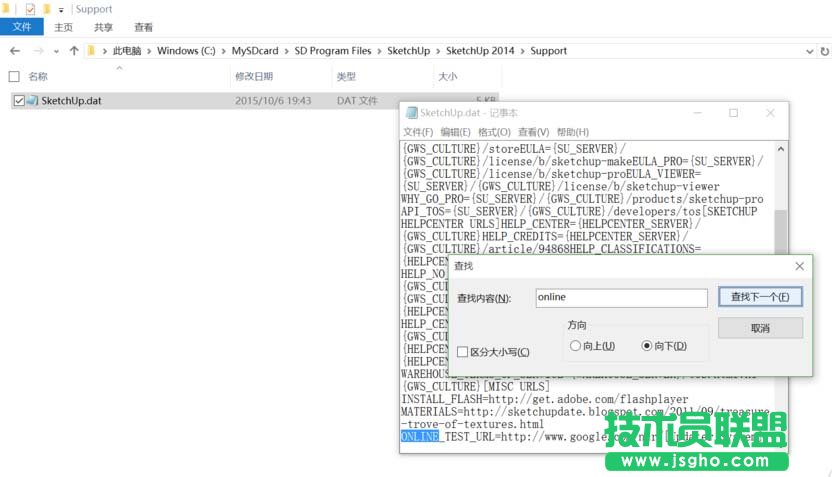The width and height of the screenshot is (832, 477).
Task: Select 向上(U) direction radio
Action: click(575, 346)
